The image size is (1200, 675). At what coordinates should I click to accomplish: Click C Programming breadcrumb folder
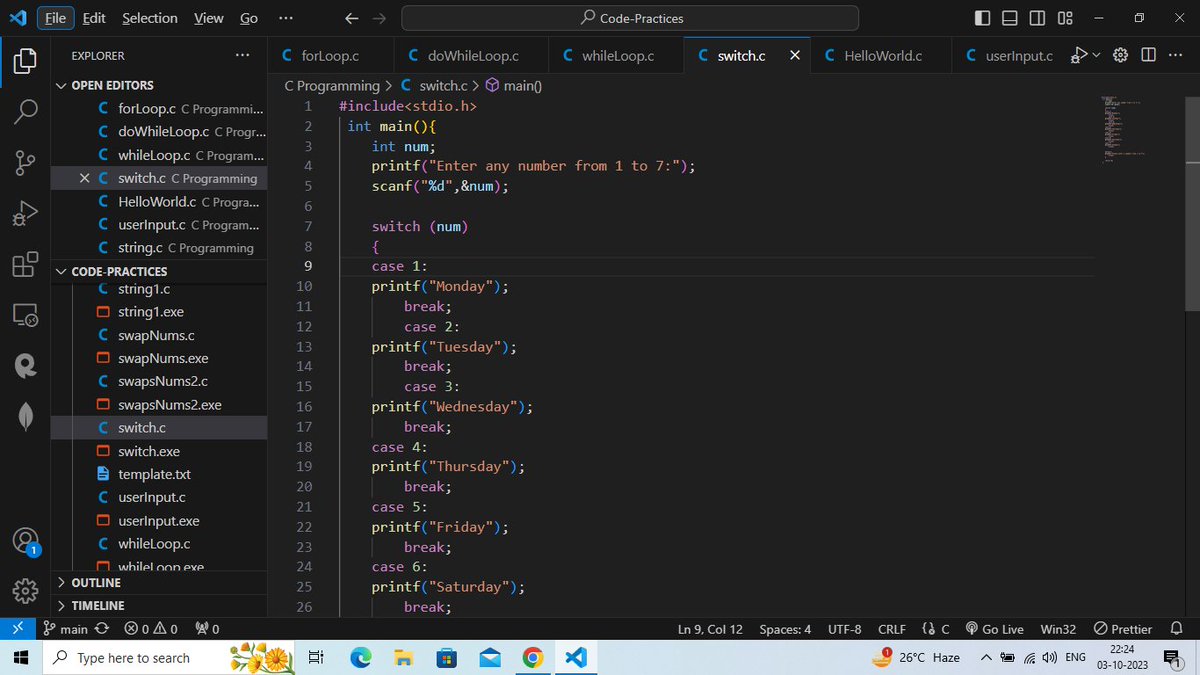coord(332,85)
